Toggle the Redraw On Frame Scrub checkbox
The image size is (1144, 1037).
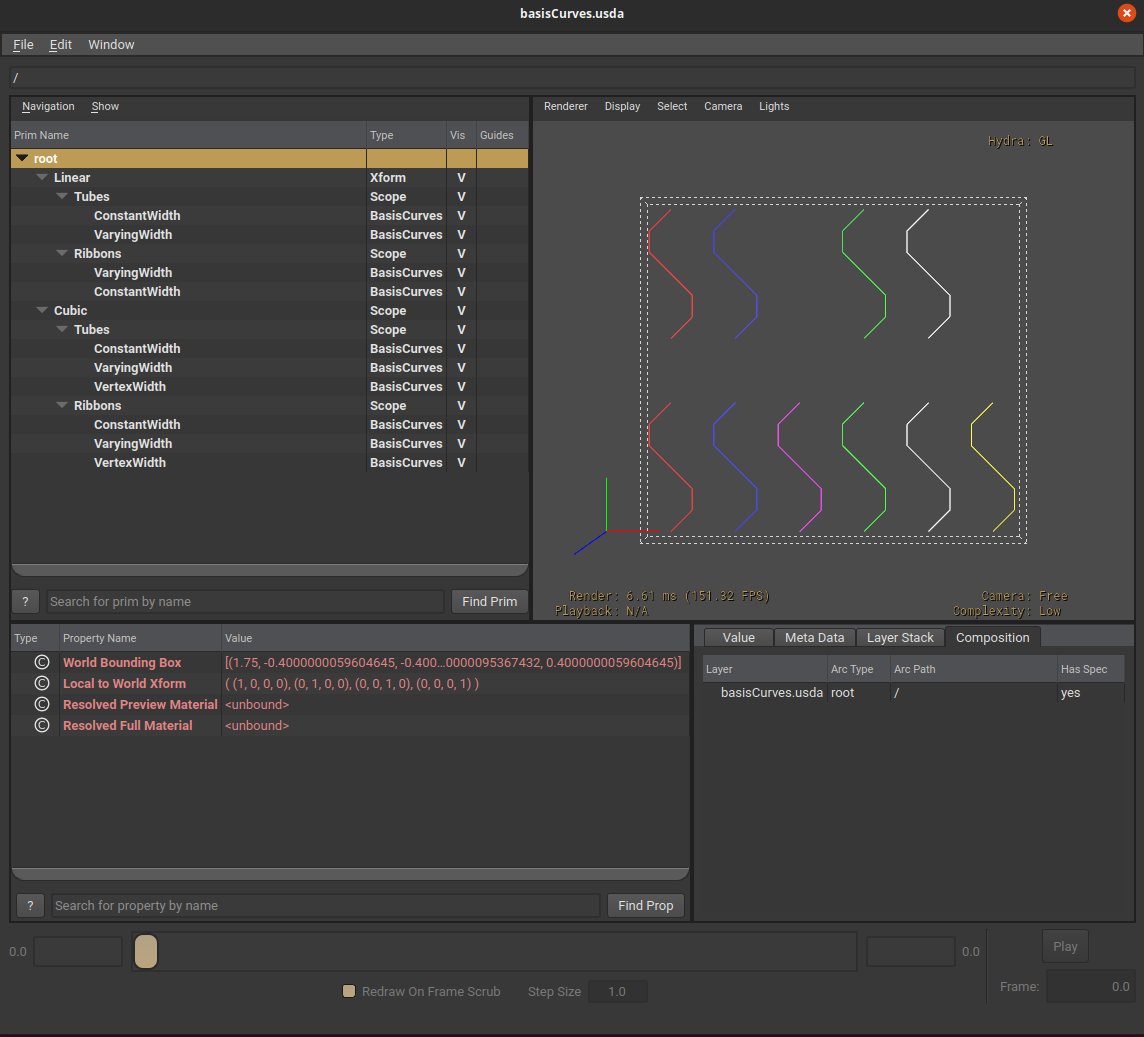coord(348,991)
